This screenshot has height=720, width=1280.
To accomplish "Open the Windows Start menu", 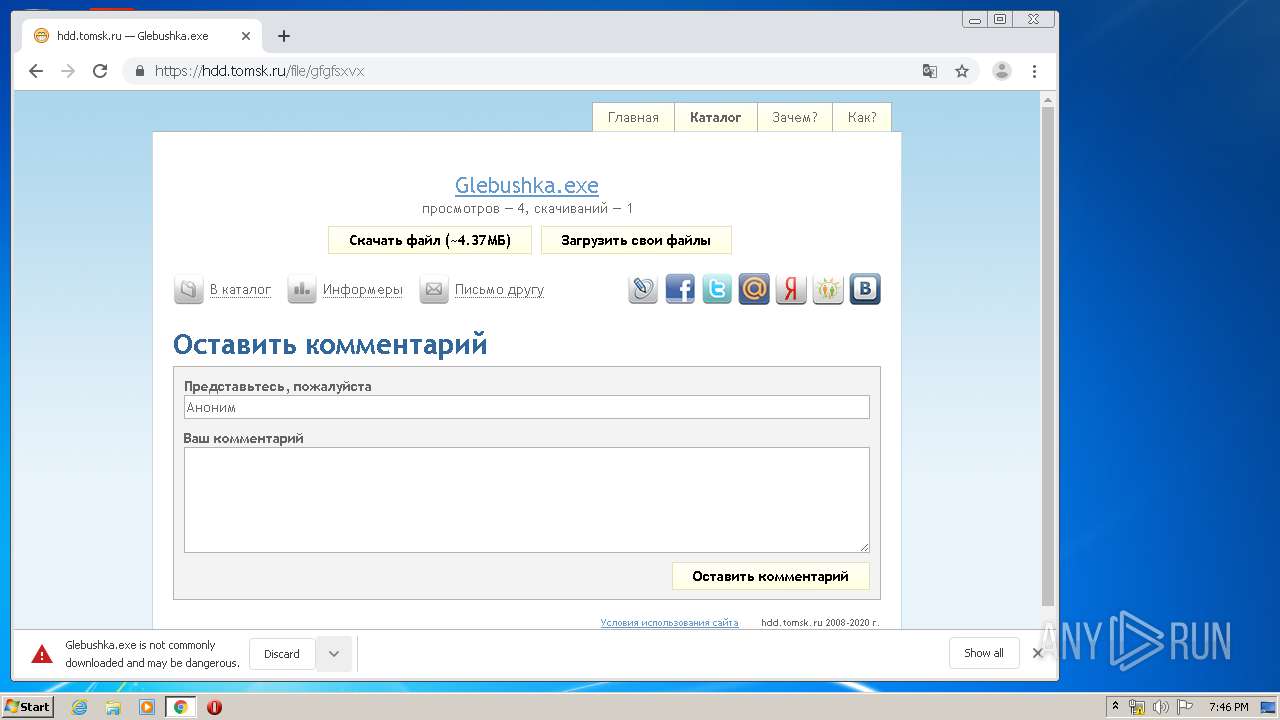I will pos(27,707).
